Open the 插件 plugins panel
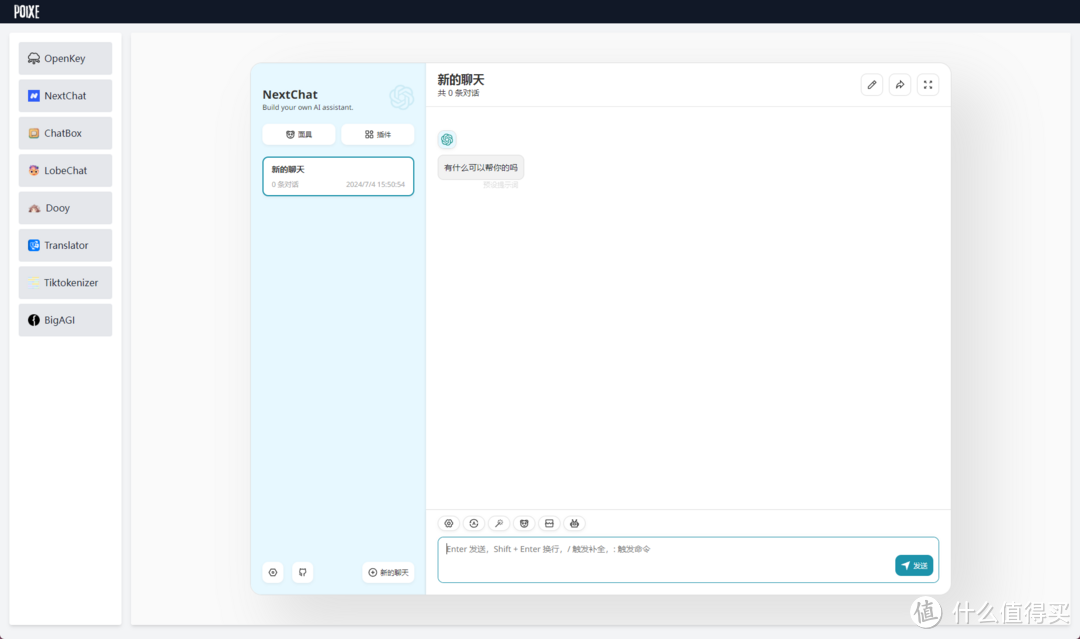 point(377,133)
